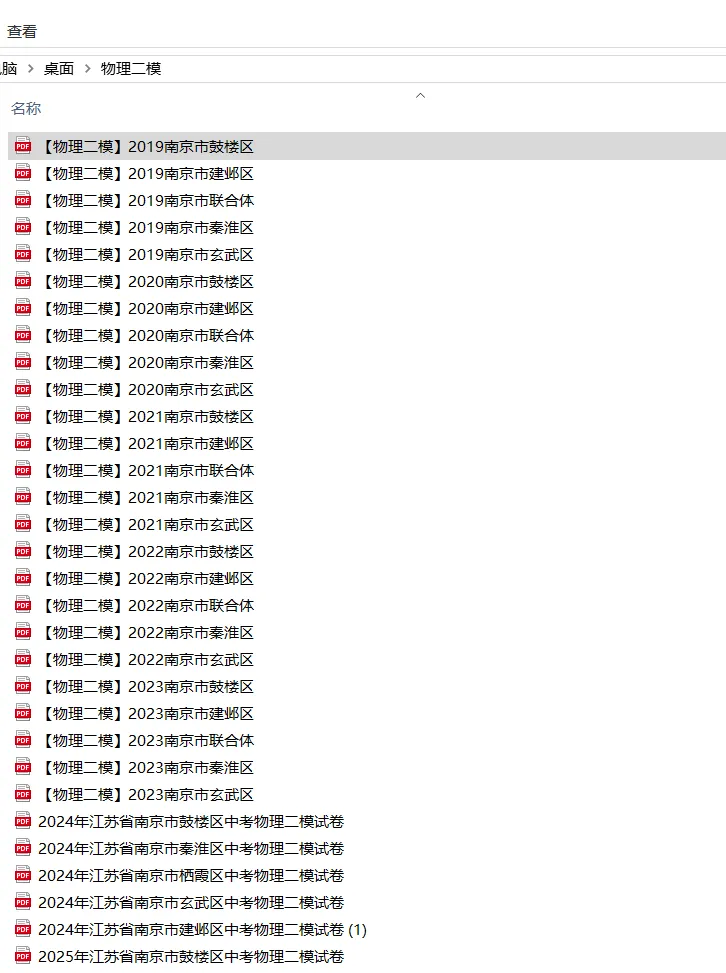726x973 pixels.
Task: Click PDF icon of 2019南京市联合体 file
Action: 23,200
